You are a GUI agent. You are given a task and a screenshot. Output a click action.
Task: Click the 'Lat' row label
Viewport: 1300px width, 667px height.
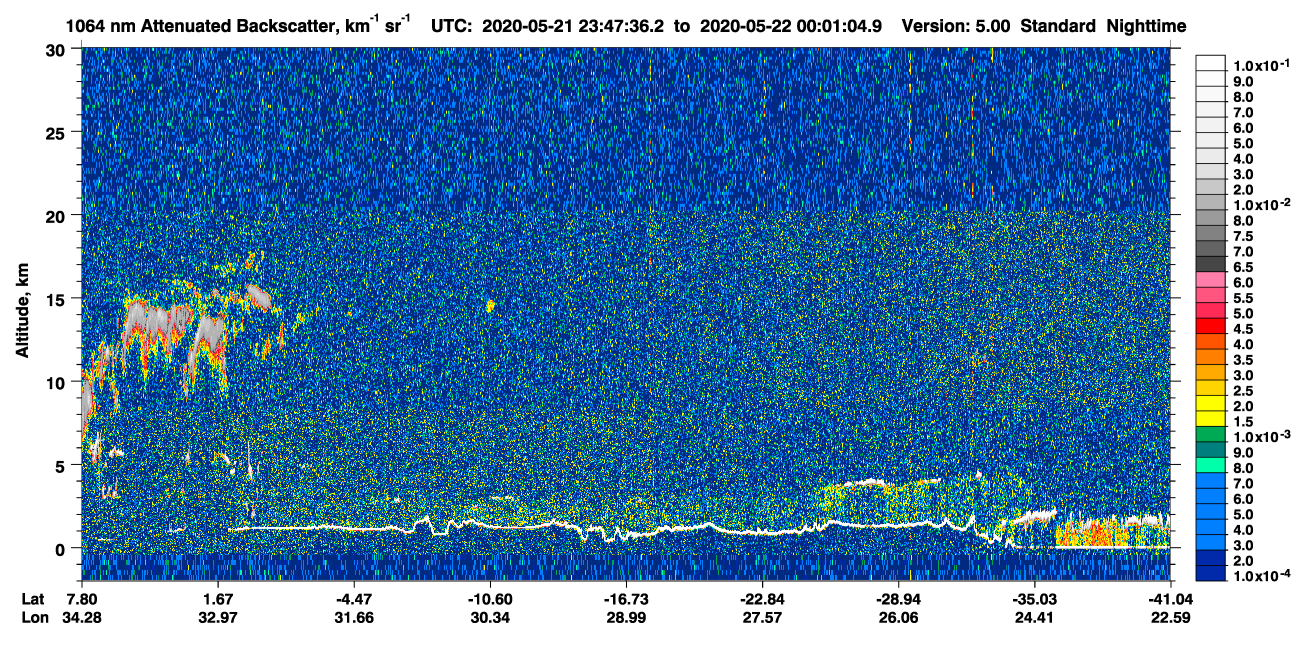(32, 598)
